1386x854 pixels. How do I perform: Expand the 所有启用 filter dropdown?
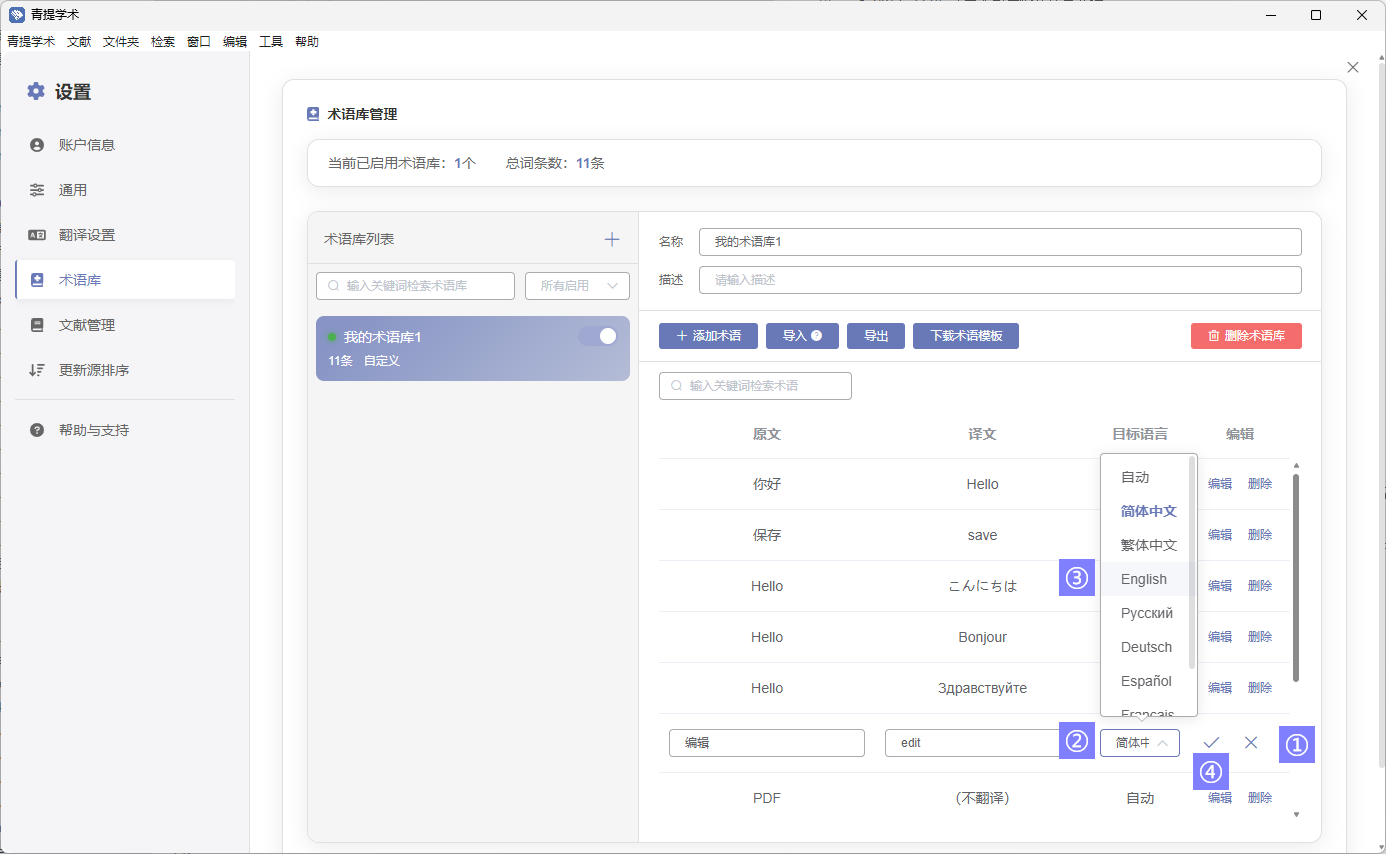tap(577, 286)
